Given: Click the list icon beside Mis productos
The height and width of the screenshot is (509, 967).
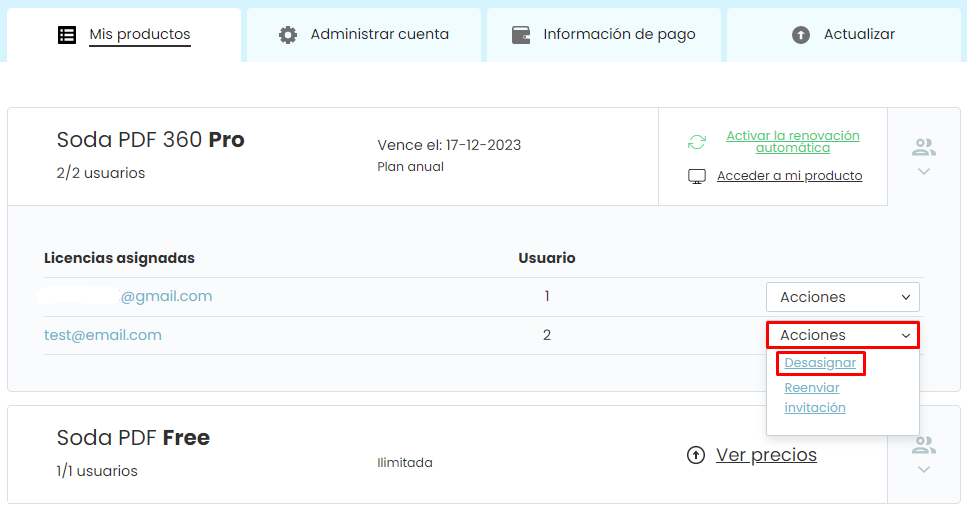Looking at the screenshot, I should (67, 35).
